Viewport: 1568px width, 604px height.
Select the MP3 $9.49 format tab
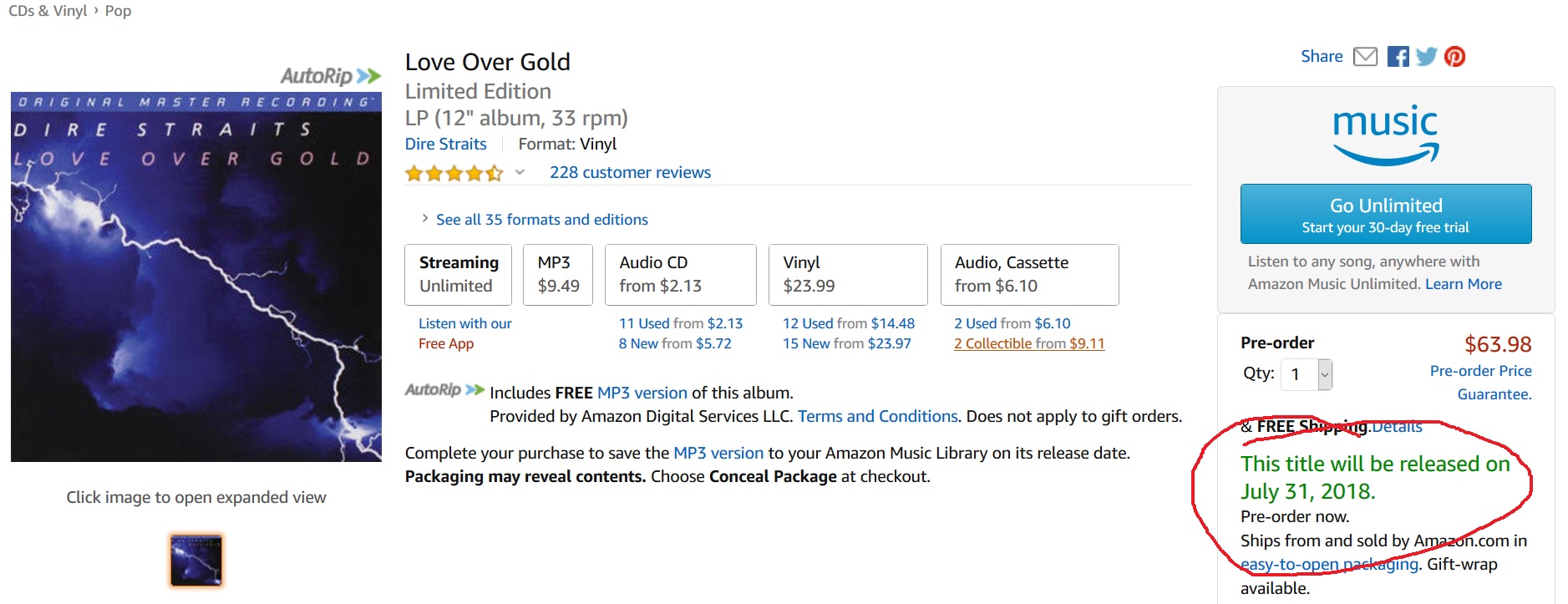pos(558,274)
